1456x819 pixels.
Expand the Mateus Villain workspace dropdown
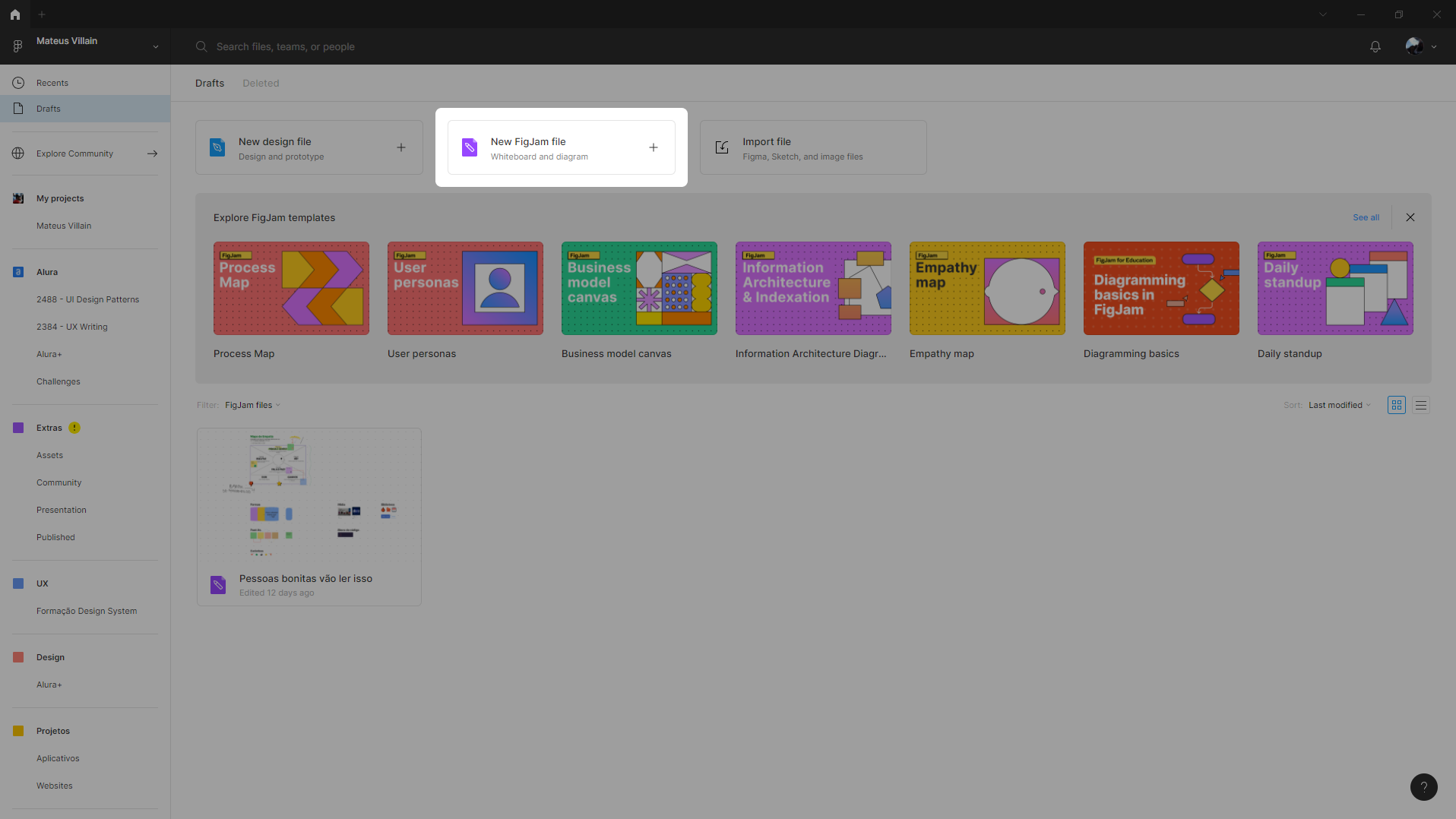[x=156, y=46]
